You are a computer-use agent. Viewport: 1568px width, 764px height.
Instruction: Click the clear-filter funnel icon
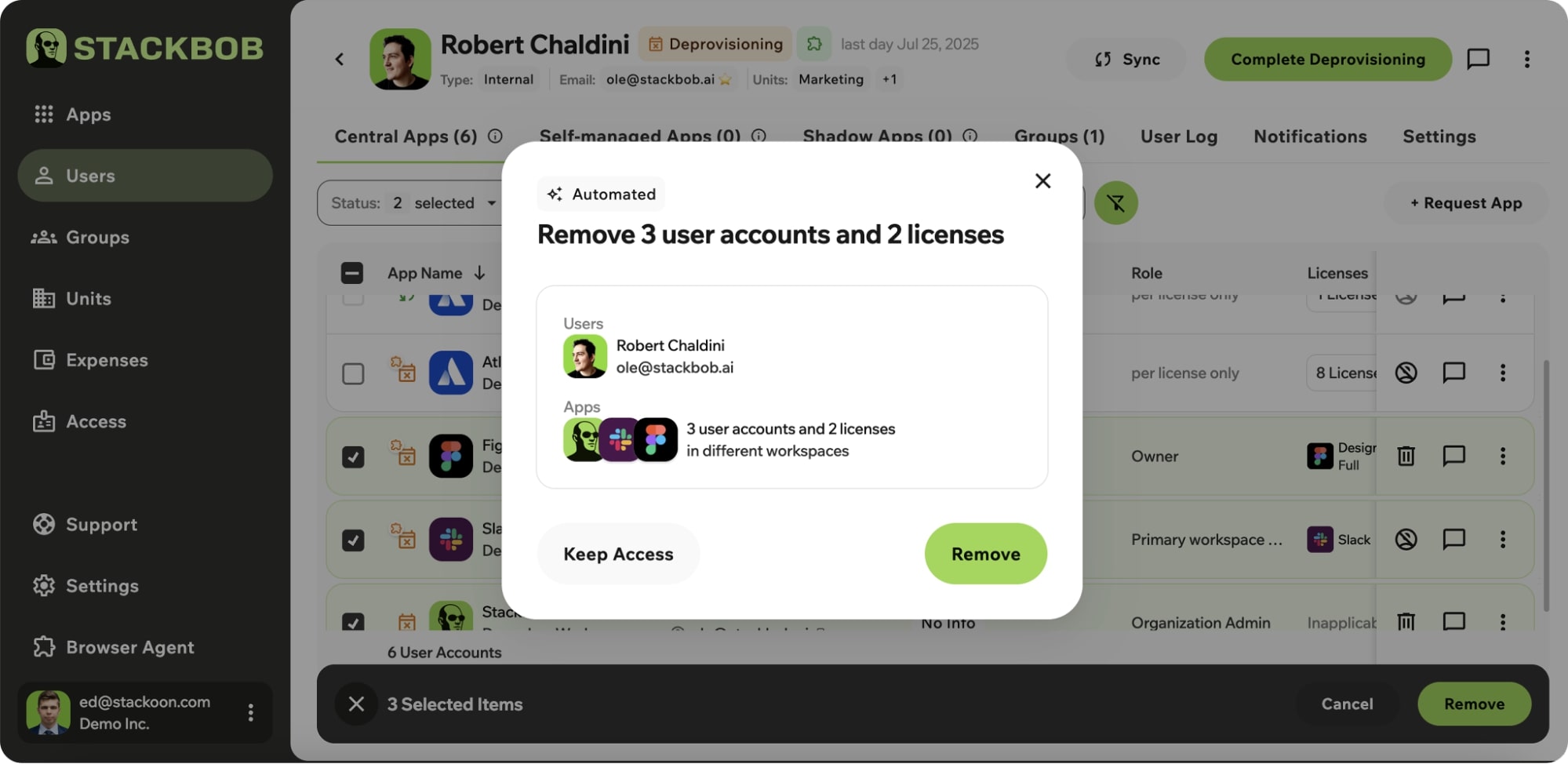(1115, 203)
